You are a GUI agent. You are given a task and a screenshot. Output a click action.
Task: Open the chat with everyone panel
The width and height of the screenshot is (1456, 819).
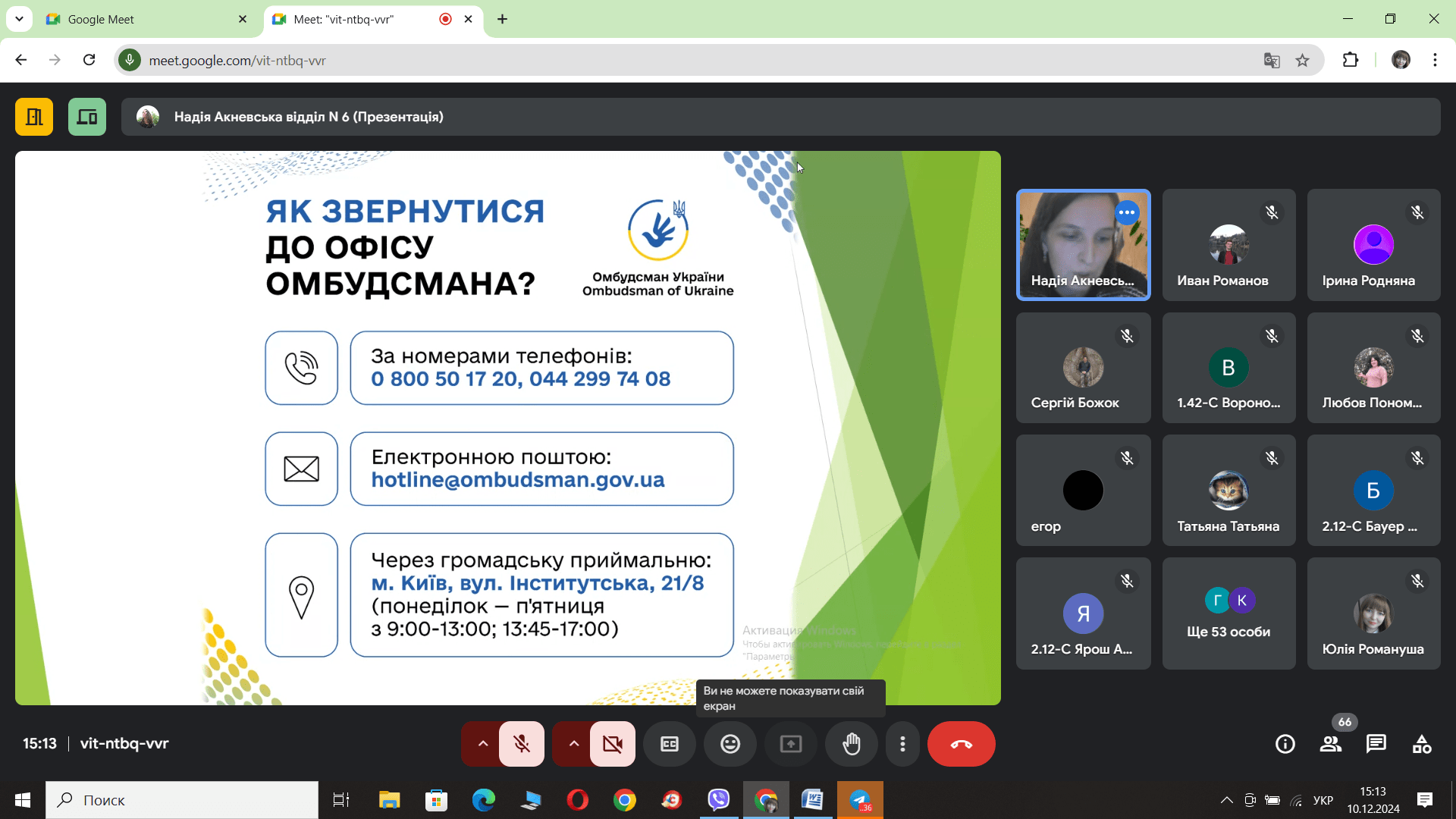(x=1376, y=744)
